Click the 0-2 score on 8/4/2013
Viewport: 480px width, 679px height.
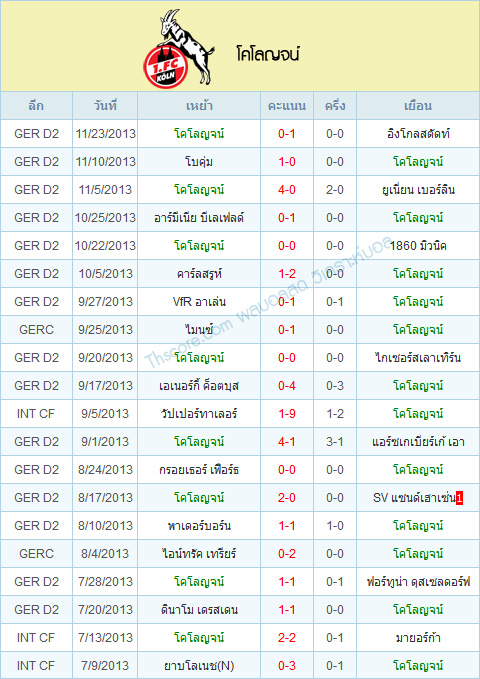click(x=286, y=554)
